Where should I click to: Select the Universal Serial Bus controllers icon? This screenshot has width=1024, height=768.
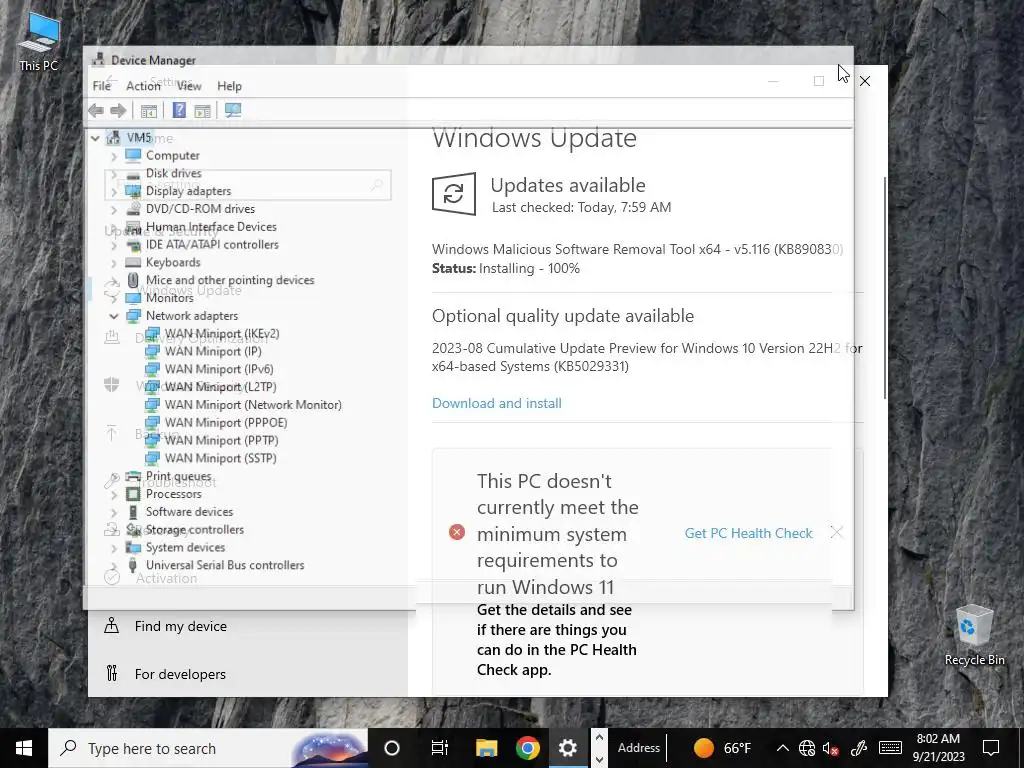[133, 565]
